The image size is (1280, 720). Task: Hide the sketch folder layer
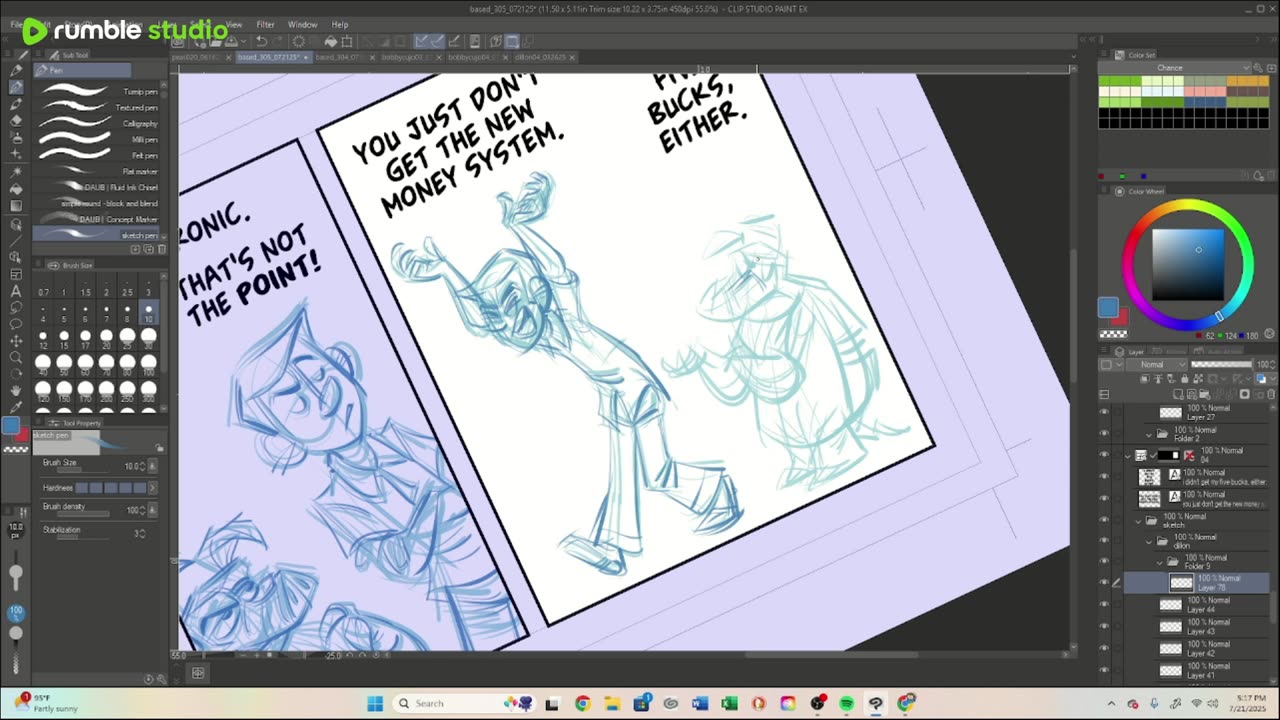(x=1104, y=520)
